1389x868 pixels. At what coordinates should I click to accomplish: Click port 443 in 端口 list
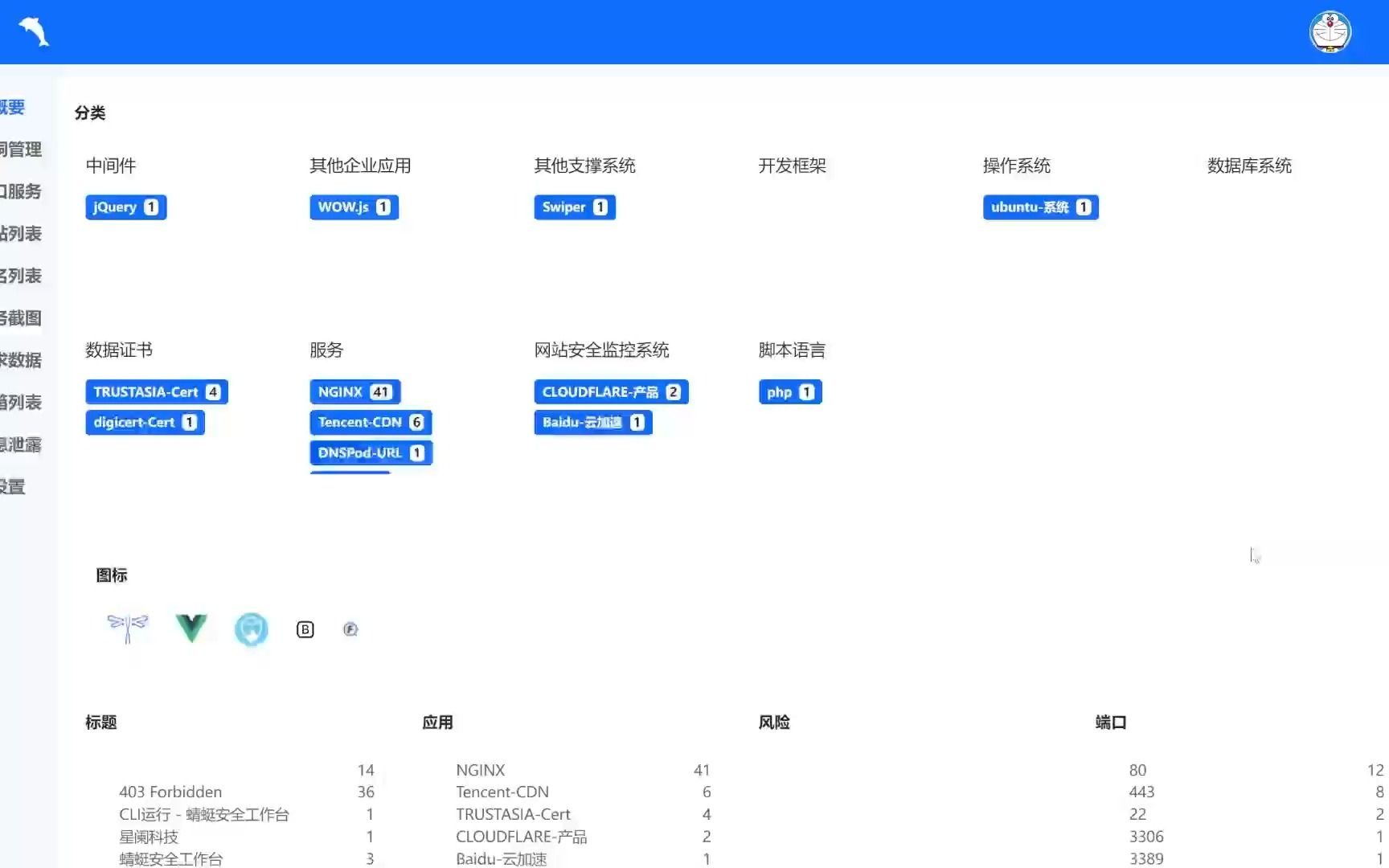tap(1142, 792)
